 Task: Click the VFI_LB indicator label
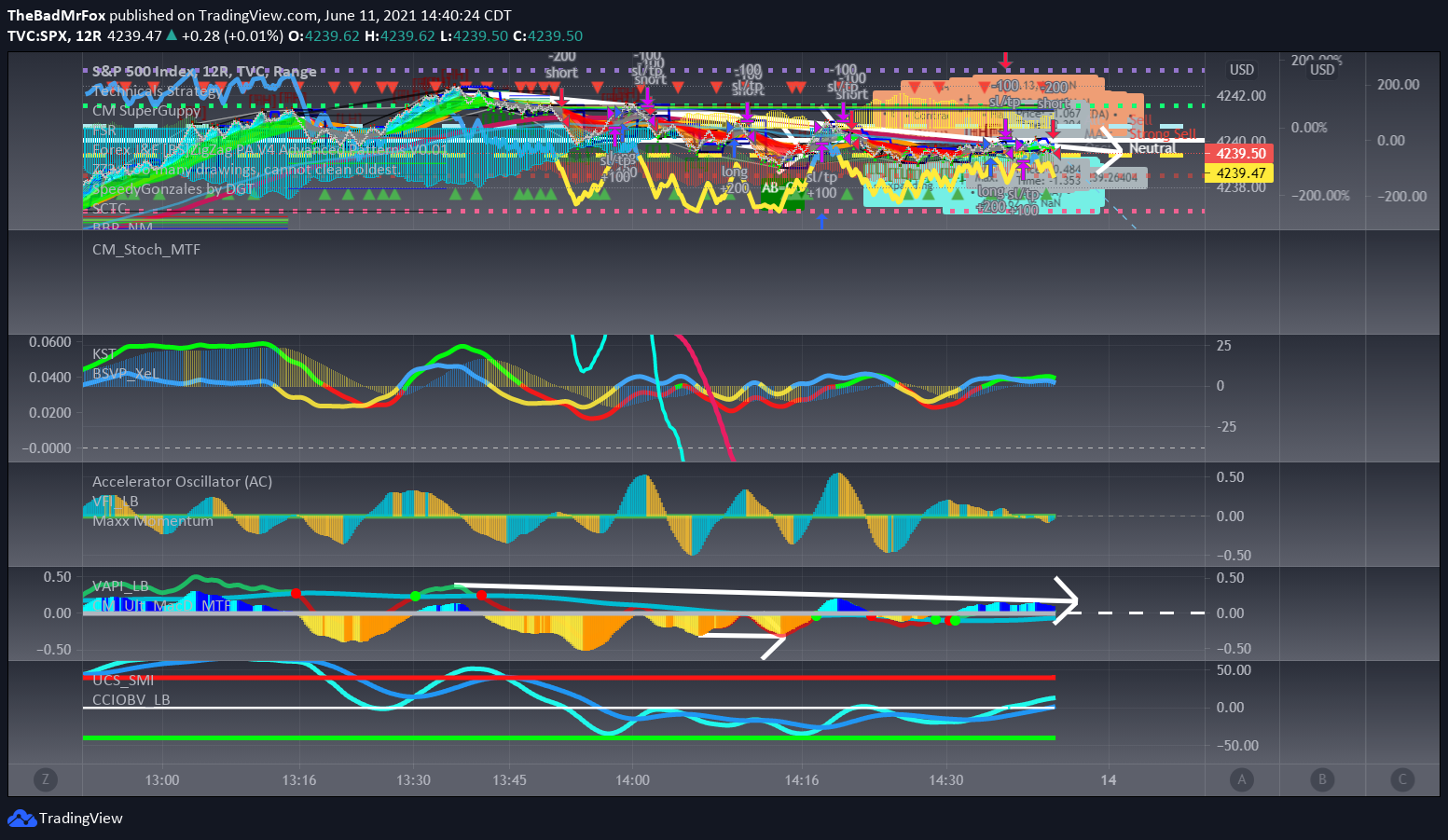tap(116, 501)
